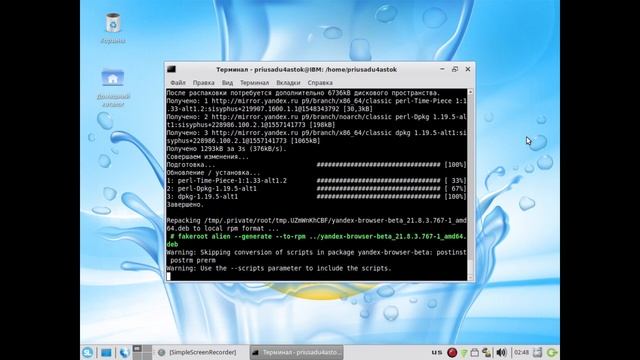This screenshot has height=360, width=640.
Task: Click the show desktop icon in taskbar
Action: 106,352
